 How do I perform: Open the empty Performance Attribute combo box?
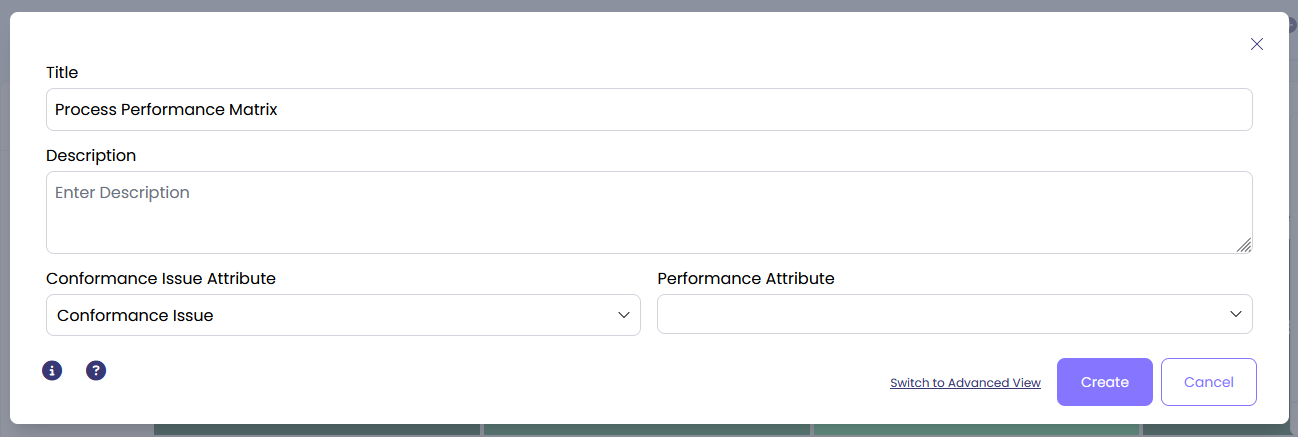pos(940,314)
